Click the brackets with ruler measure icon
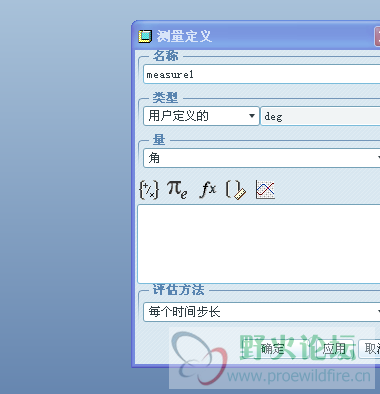The image size is (380, 394). (236, 190)
